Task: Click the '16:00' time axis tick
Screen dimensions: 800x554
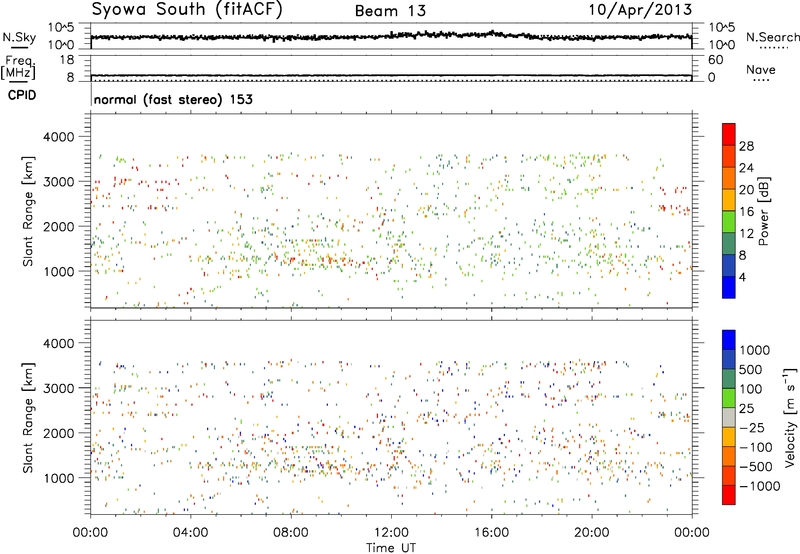Action: (491, 533)
